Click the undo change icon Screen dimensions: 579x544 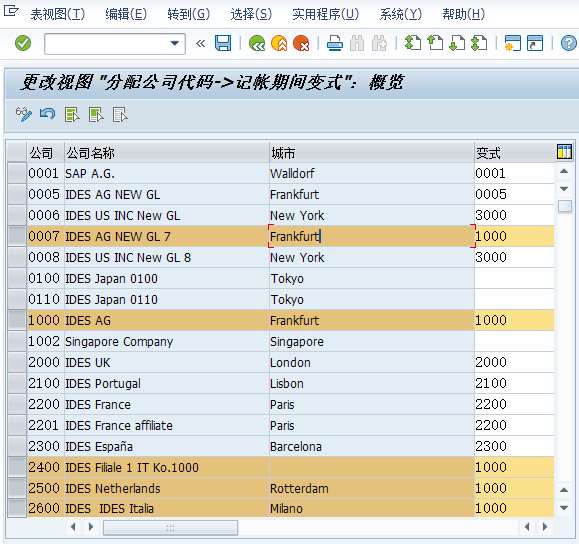click(x=48, y=114)
